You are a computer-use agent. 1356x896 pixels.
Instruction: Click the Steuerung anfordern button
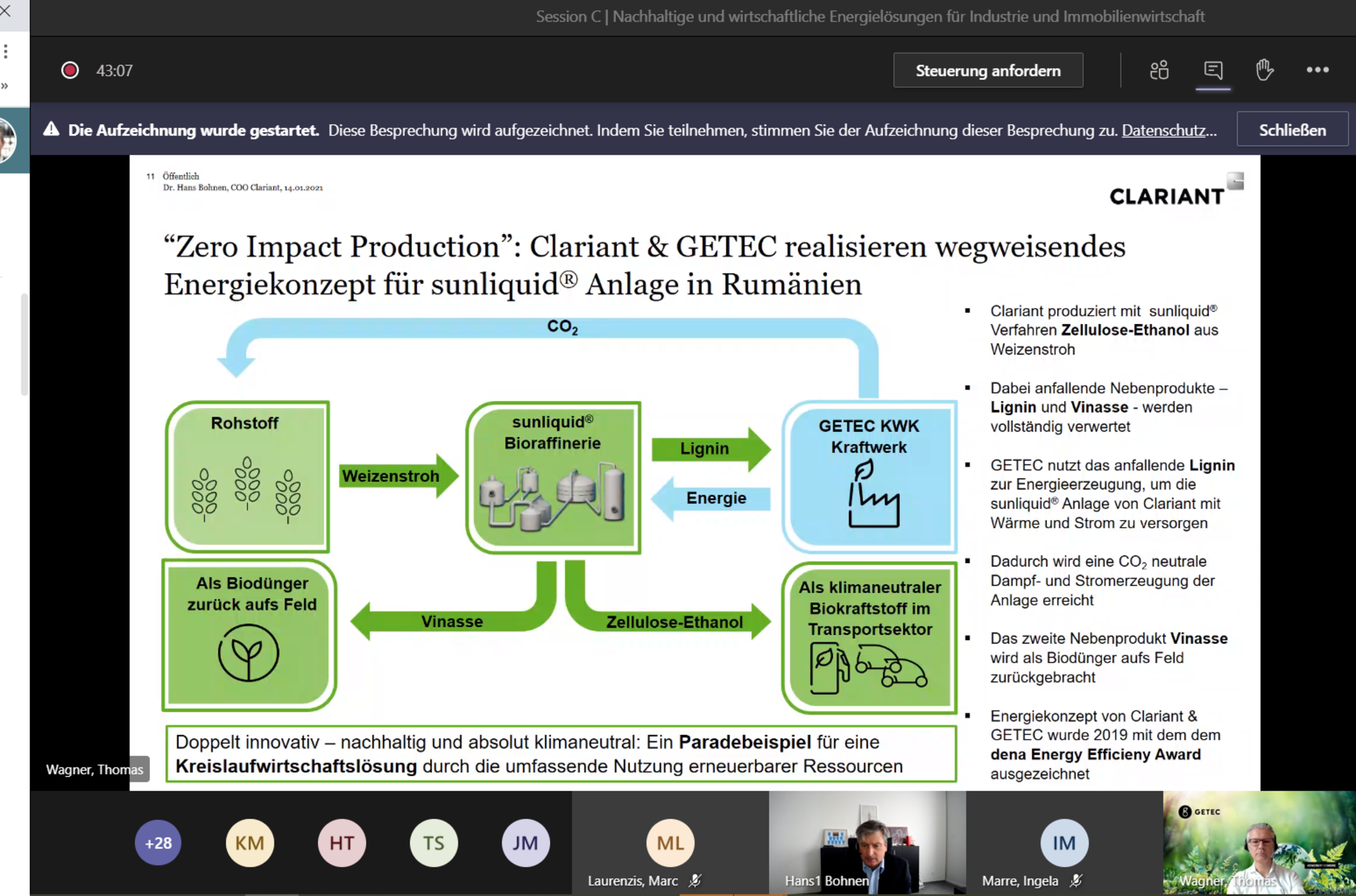(x=988, y=71)
